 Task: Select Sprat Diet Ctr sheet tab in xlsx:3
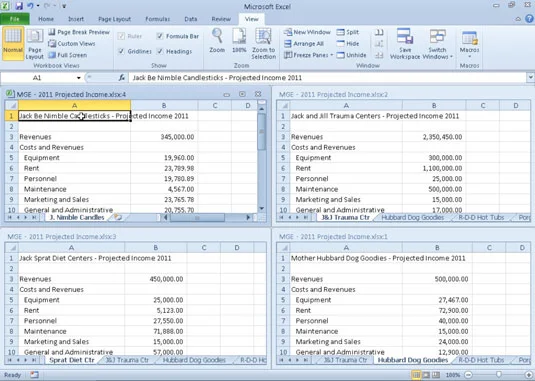(x=72, y=360)
